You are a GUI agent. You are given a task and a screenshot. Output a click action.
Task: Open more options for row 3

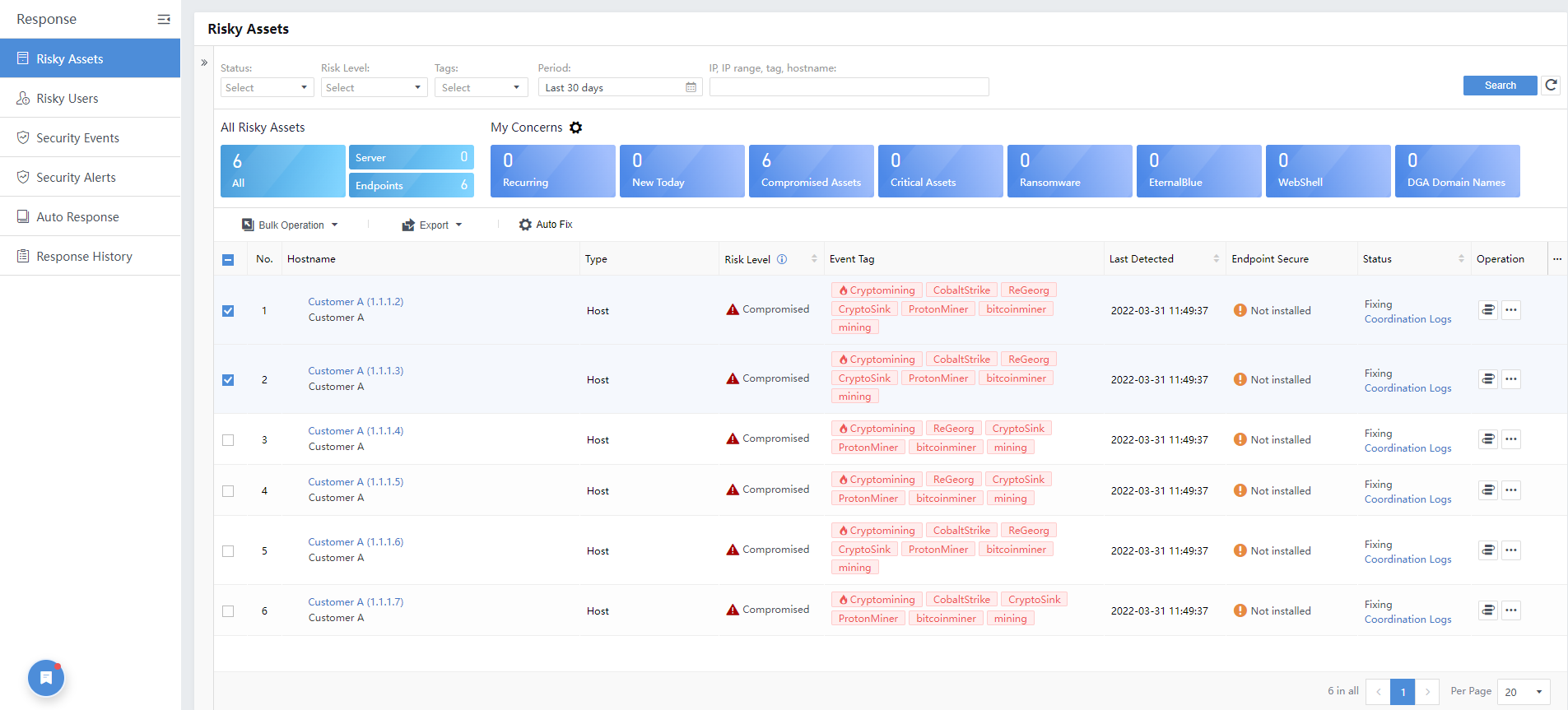[x=1510, y=439]
